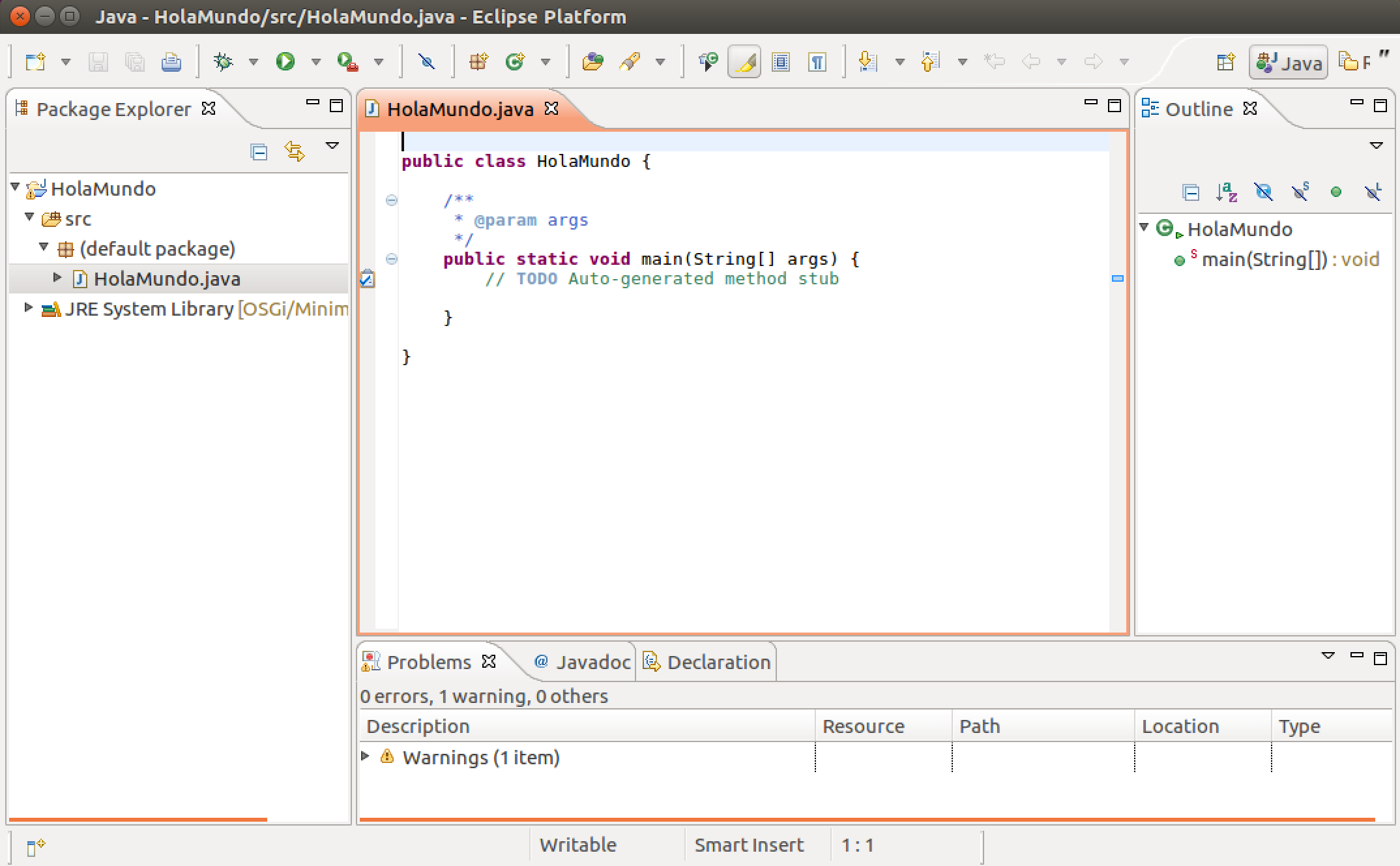Open the Run button dropdown arrow

point(316,61)
